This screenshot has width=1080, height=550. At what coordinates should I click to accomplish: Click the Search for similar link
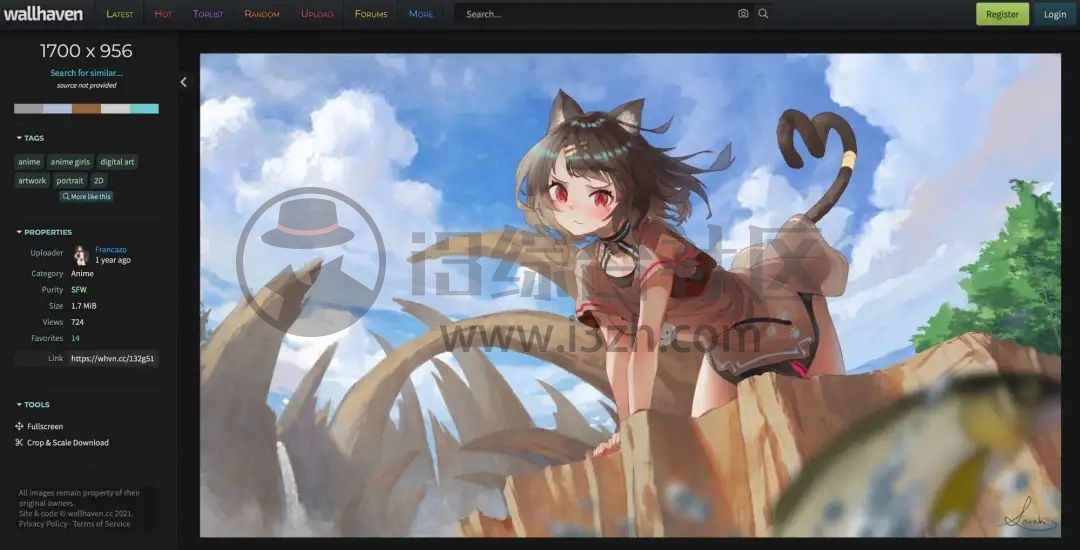click(x=86, y=73)
